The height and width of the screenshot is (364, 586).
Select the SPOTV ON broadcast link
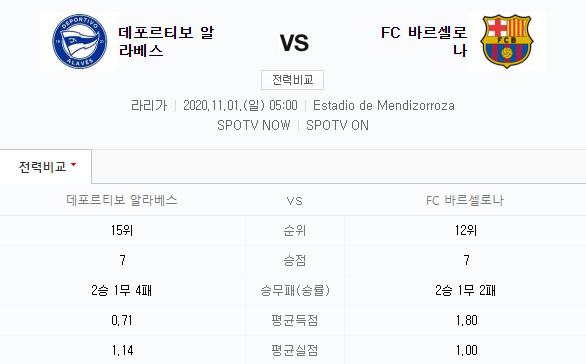[x=337, y=125]
